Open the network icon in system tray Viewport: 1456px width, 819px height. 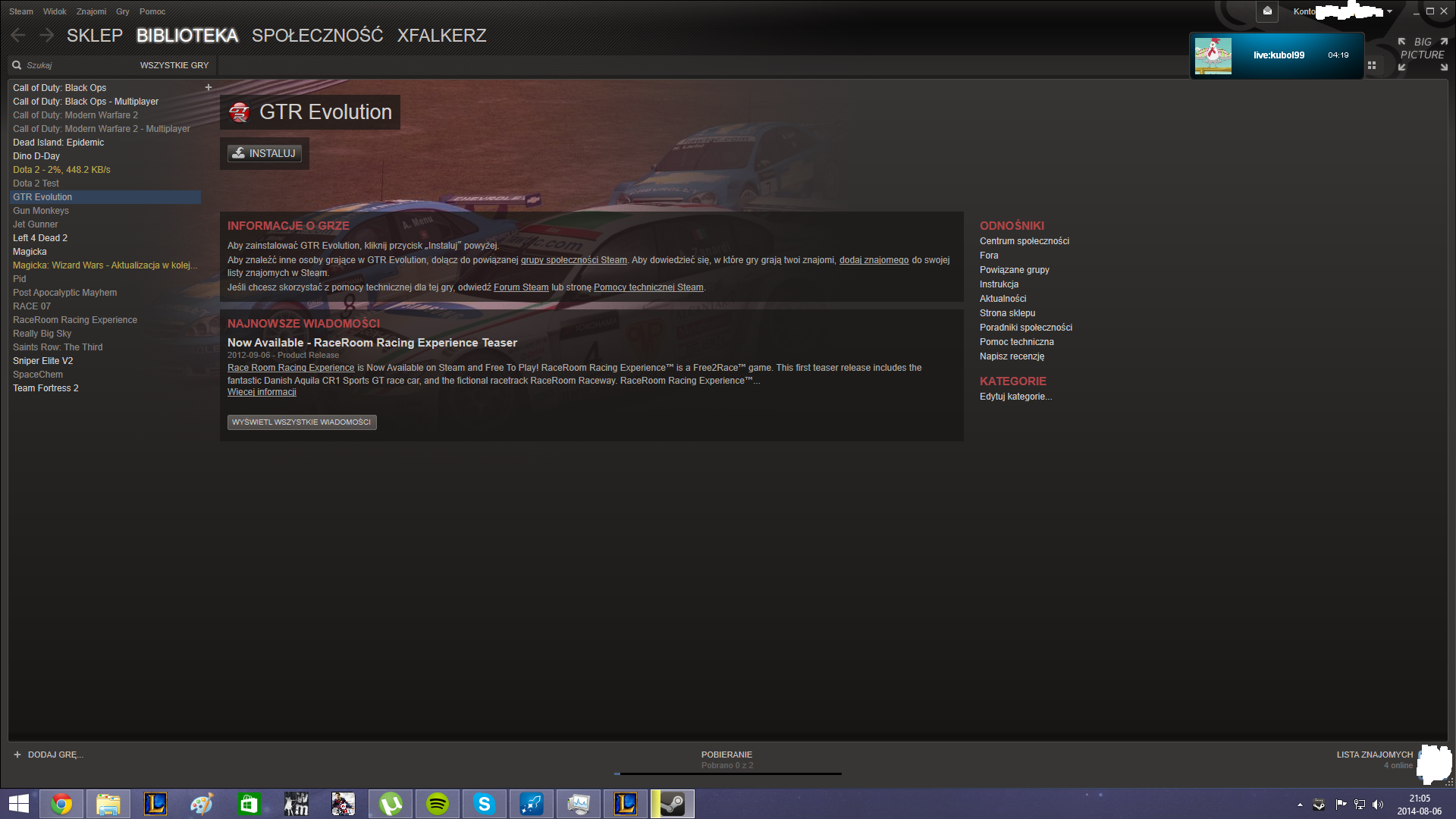(x=1360, y=805)
